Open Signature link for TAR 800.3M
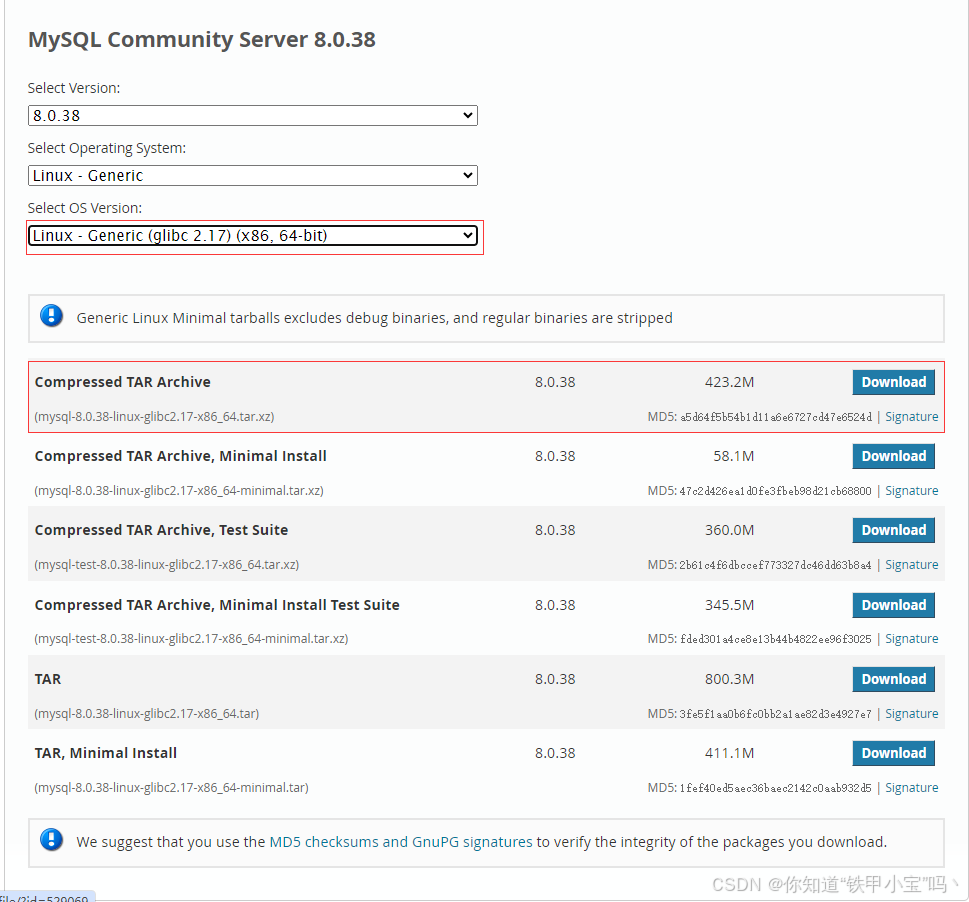 click(912, 714)
